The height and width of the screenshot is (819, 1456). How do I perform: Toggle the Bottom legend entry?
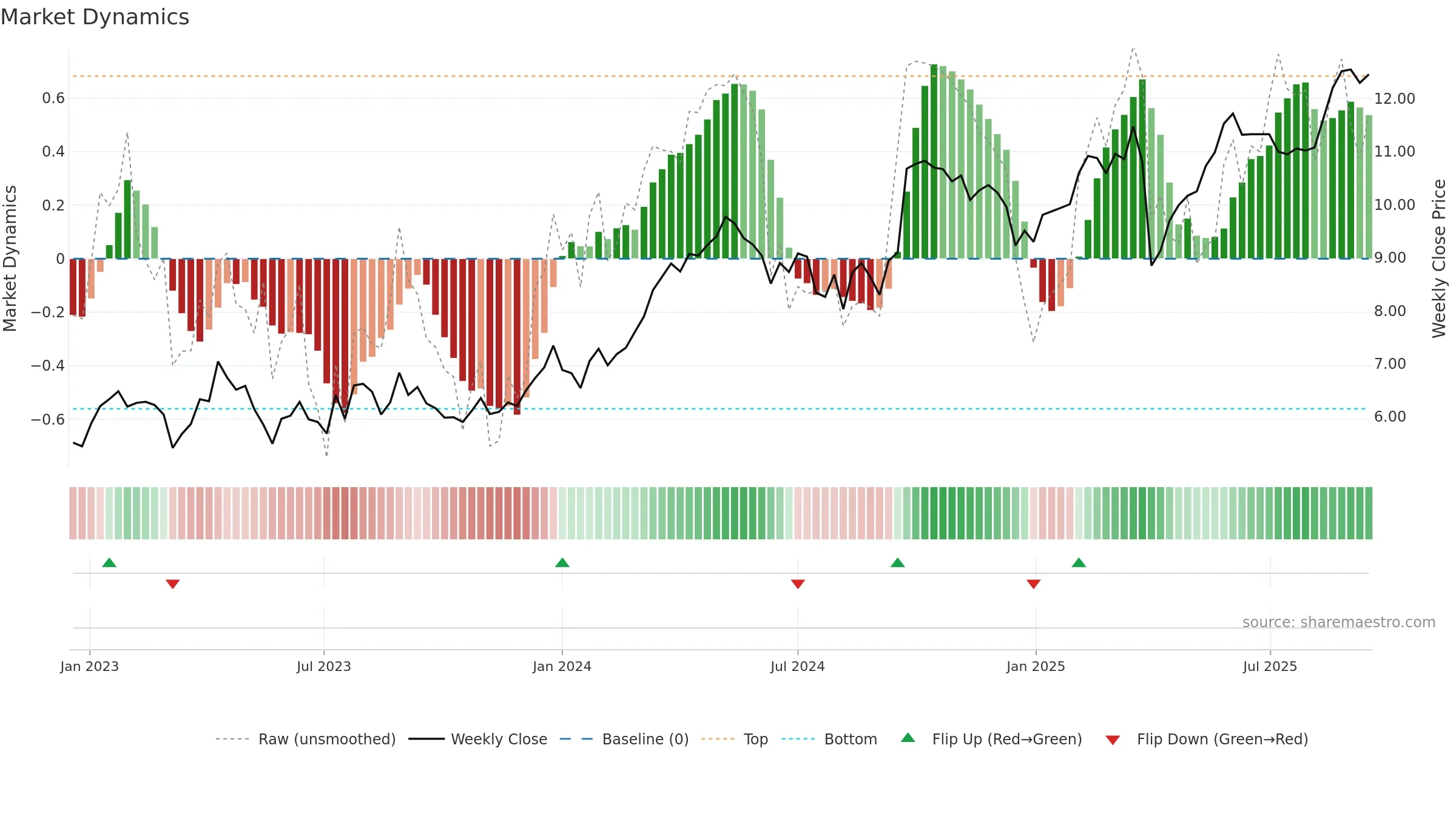(829, 740)
